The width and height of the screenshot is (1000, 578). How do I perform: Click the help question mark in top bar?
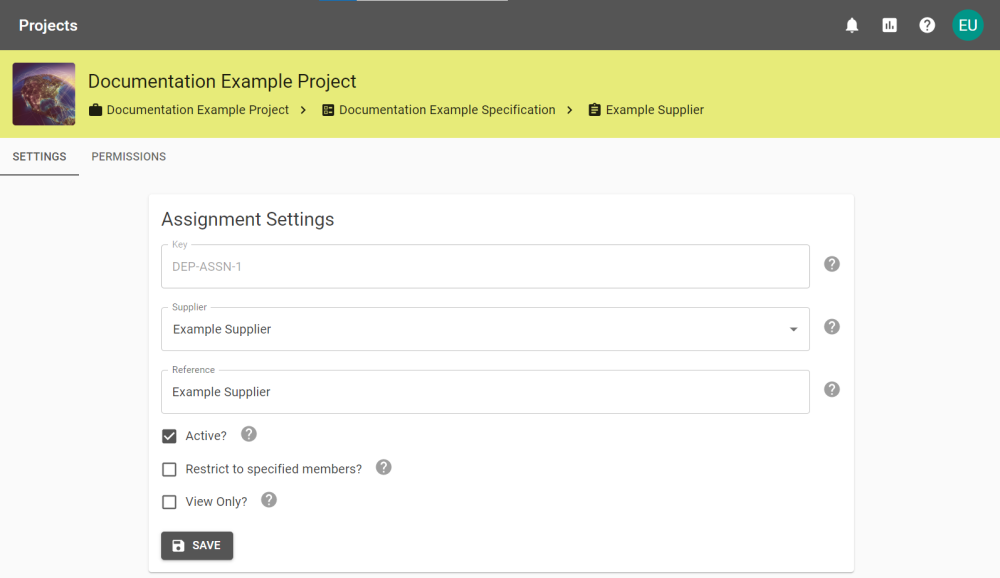[x=927, y=25]
